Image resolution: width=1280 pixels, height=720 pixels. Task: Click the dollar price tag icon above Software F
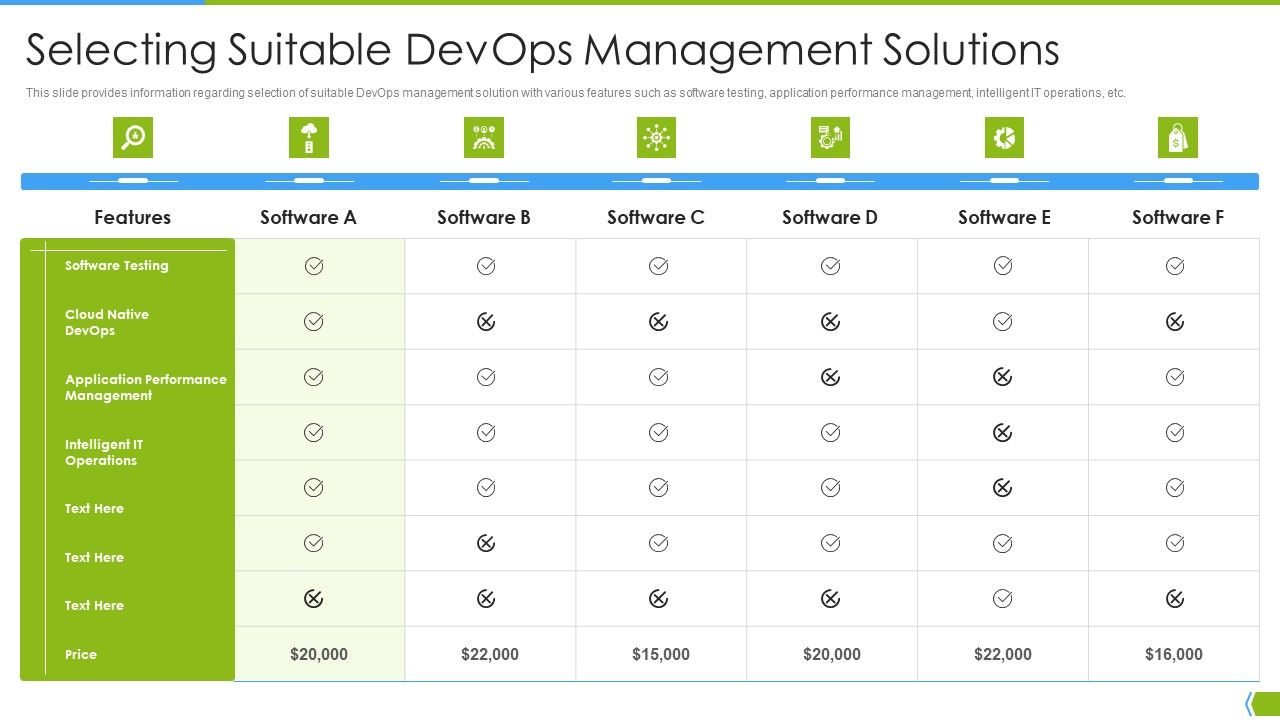click(x=1178, y=137)
